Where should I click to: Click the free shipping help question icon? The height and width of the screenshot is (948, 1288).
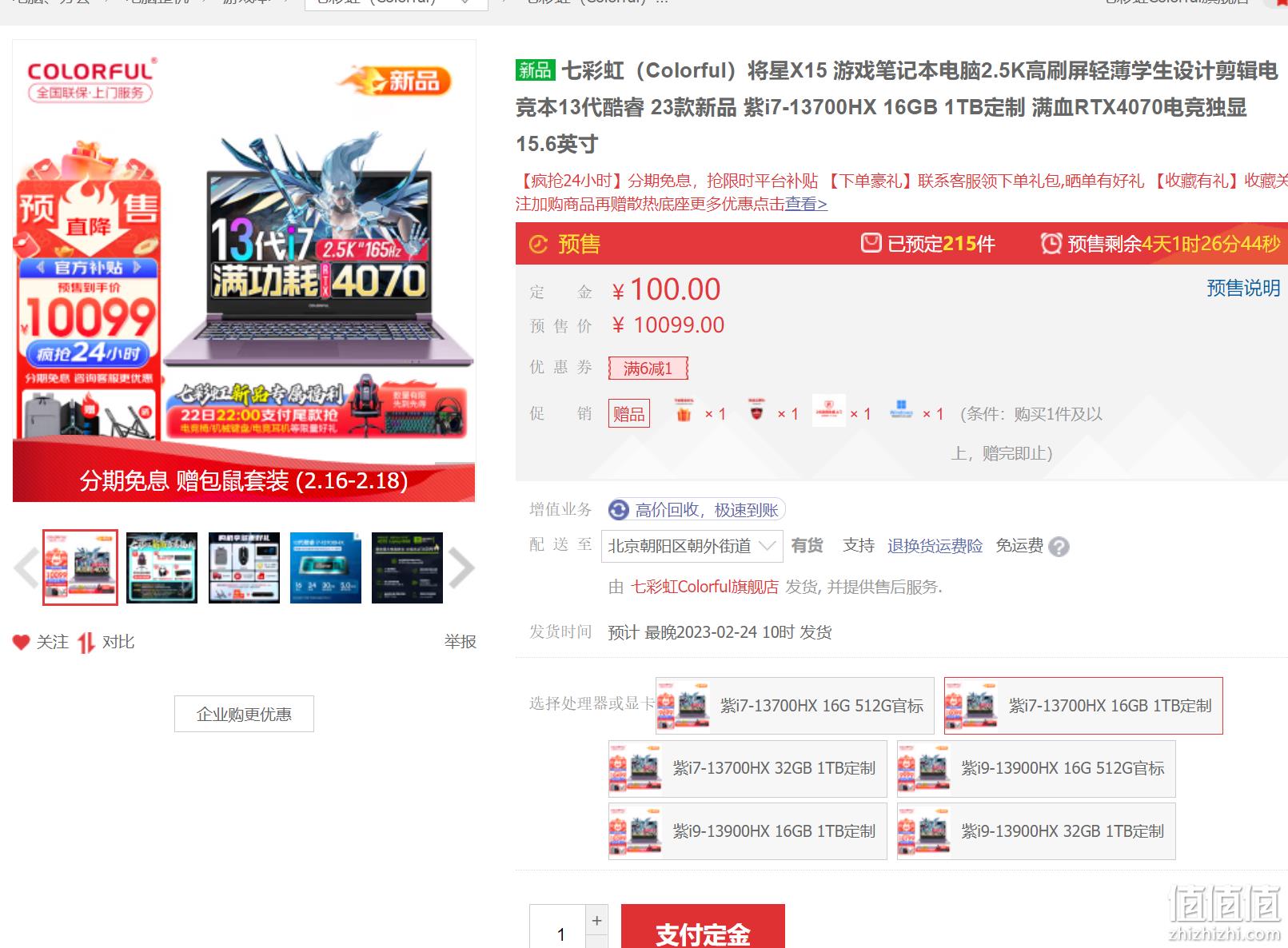point(1059,547)
